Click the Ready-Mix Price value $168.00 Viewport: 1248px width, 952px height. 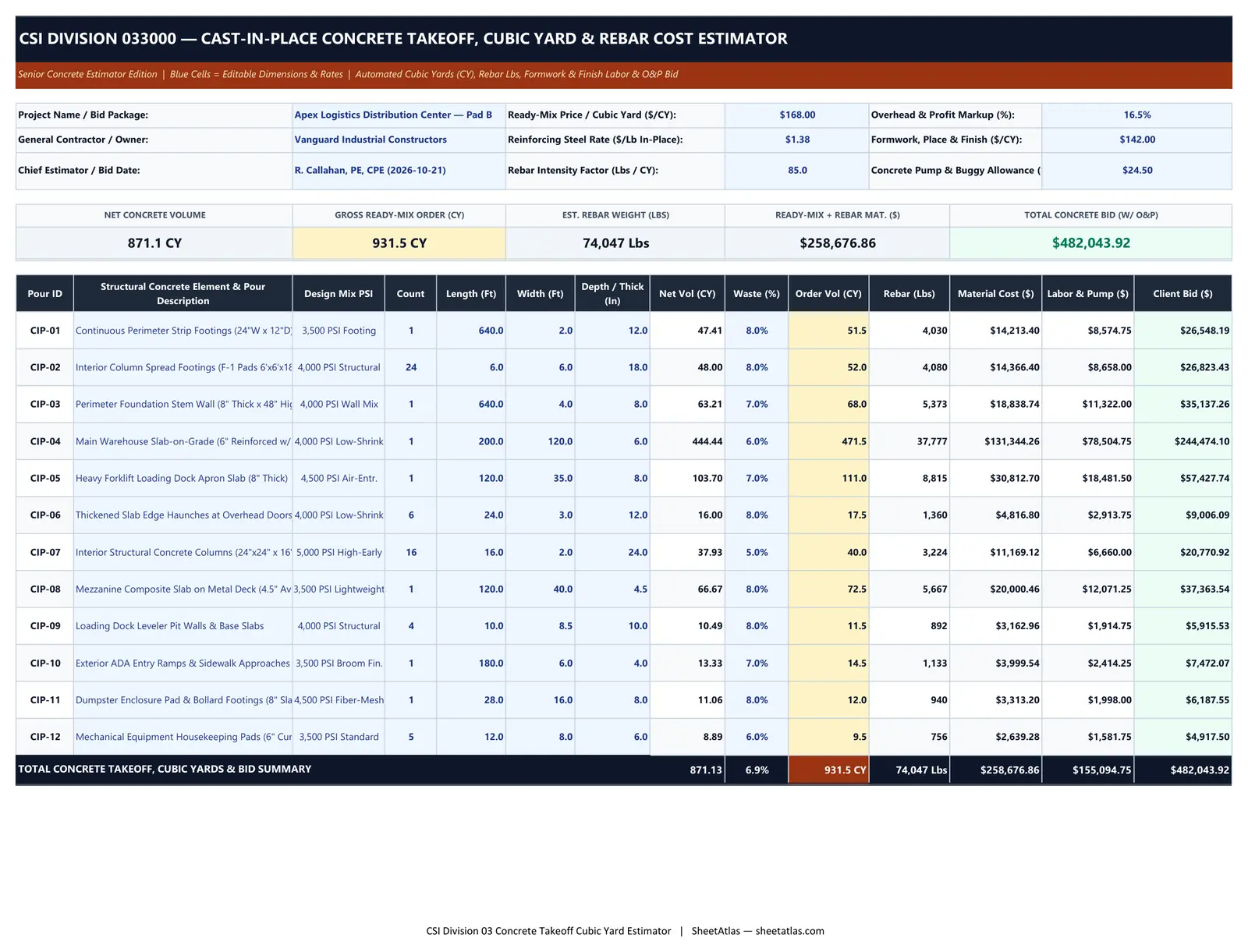click(797, 115)
